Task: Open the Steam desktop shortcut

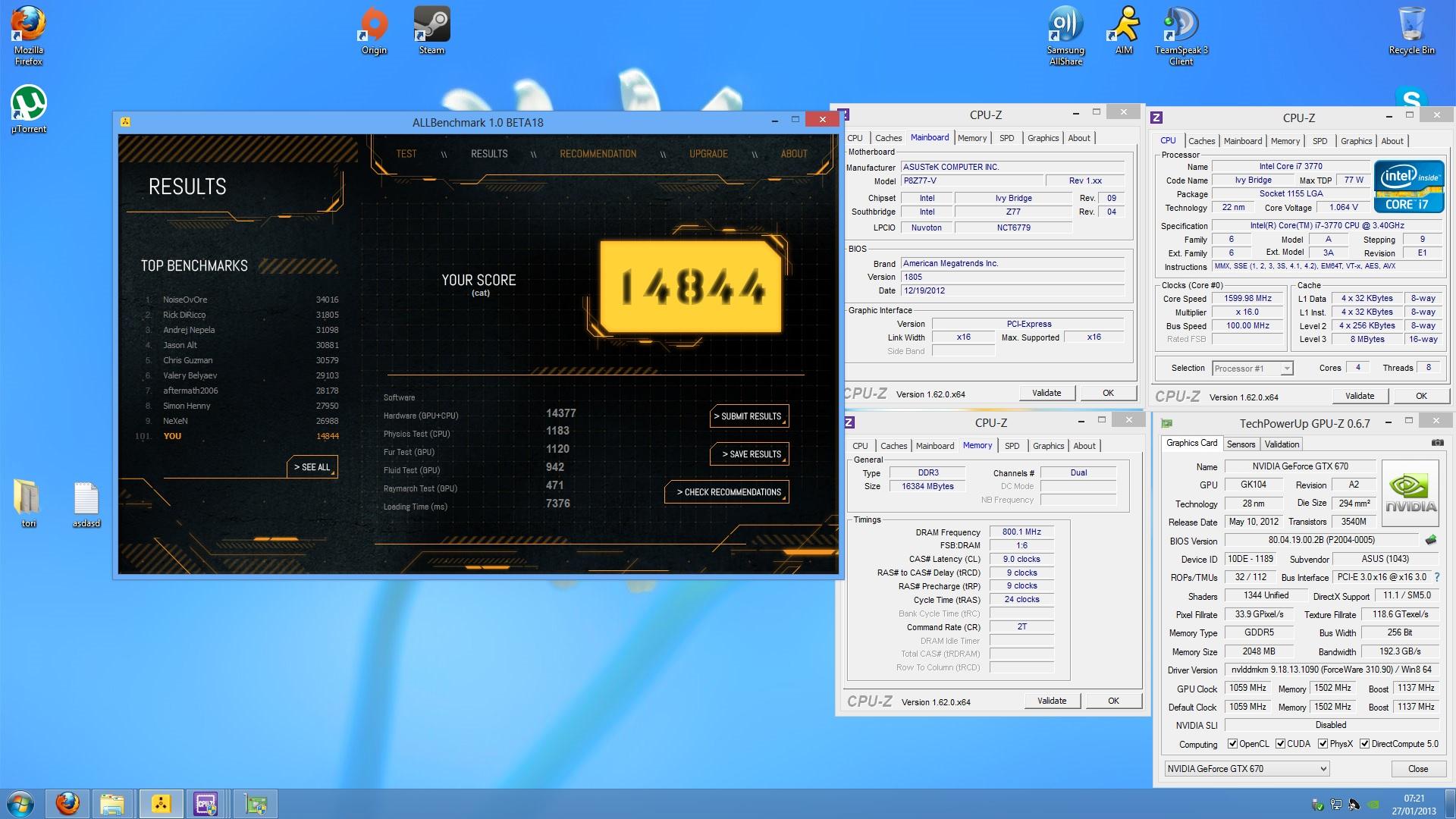Action: 431,31
